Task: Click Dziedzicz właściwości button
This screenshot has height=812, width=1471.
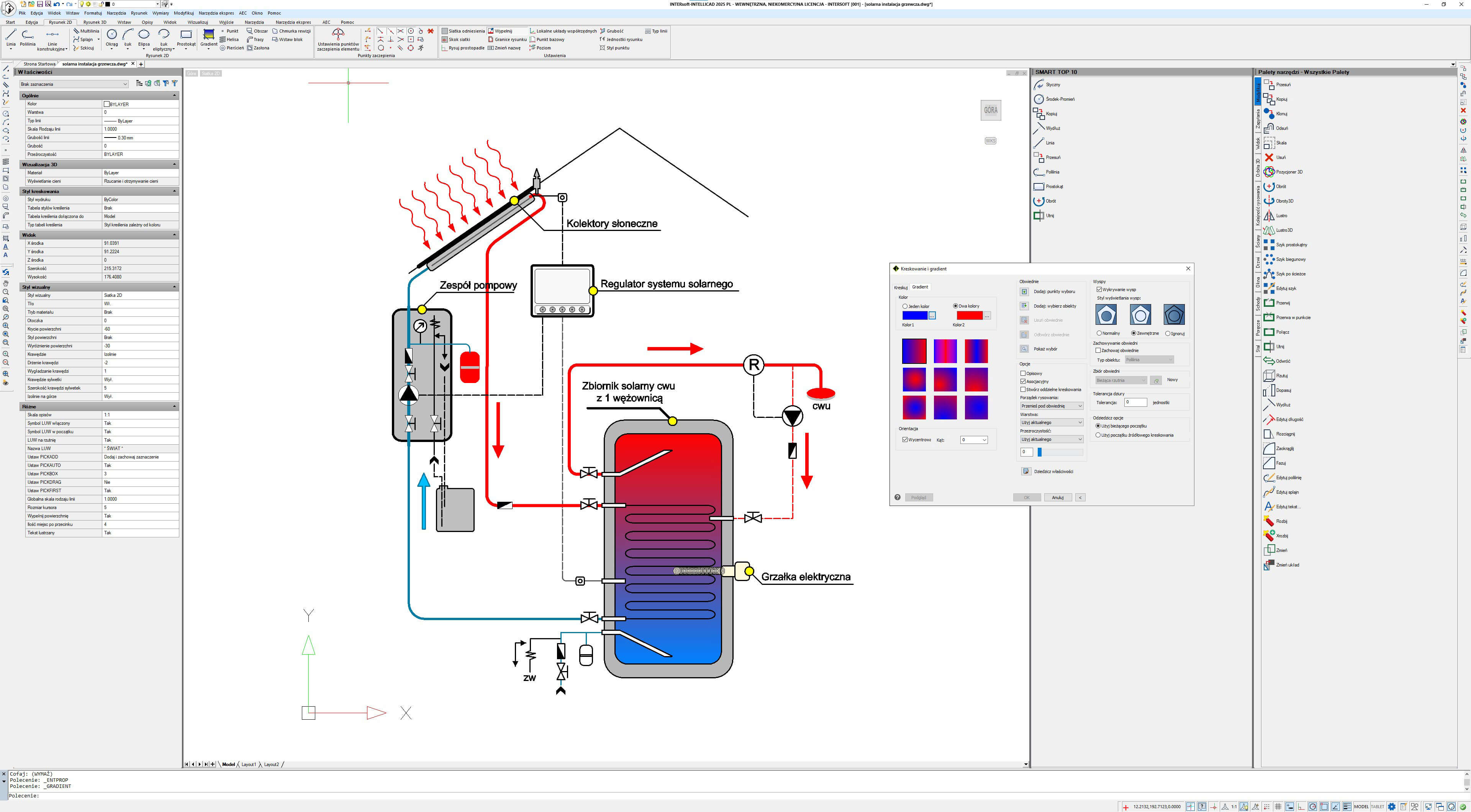Action: 1025,471
